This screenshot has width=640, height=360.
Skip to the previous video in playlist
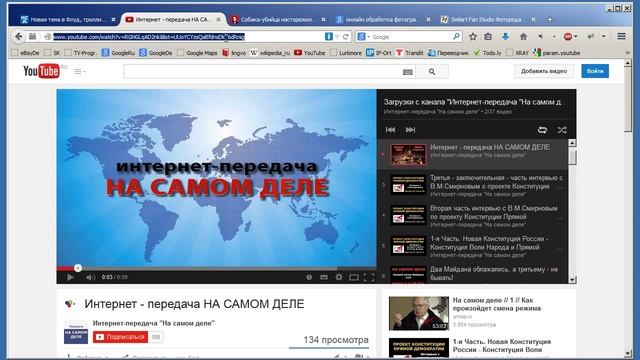pos(390,130)
